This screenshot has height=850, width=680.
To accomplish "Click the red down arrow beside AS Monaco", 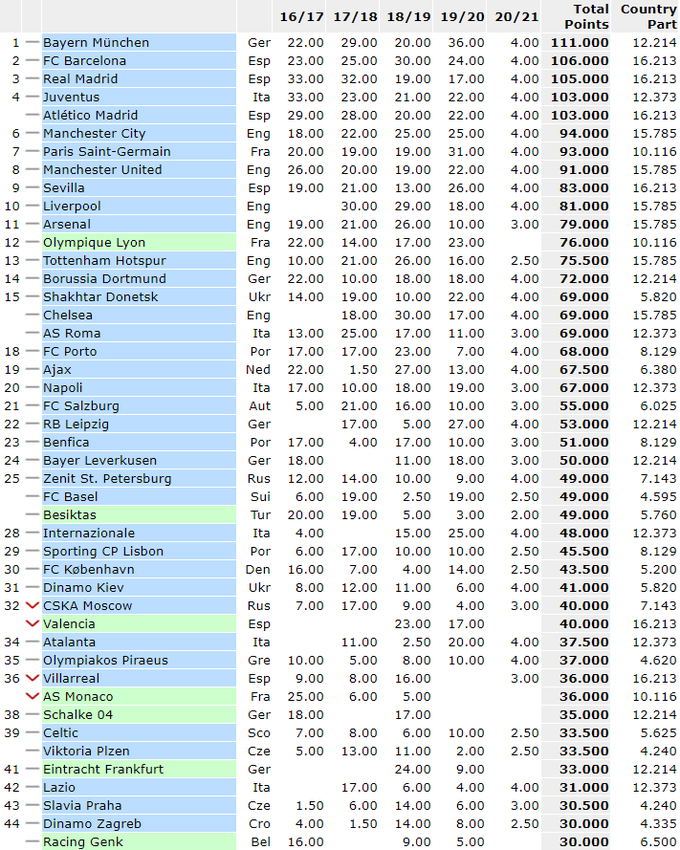I will pos(32,697).
